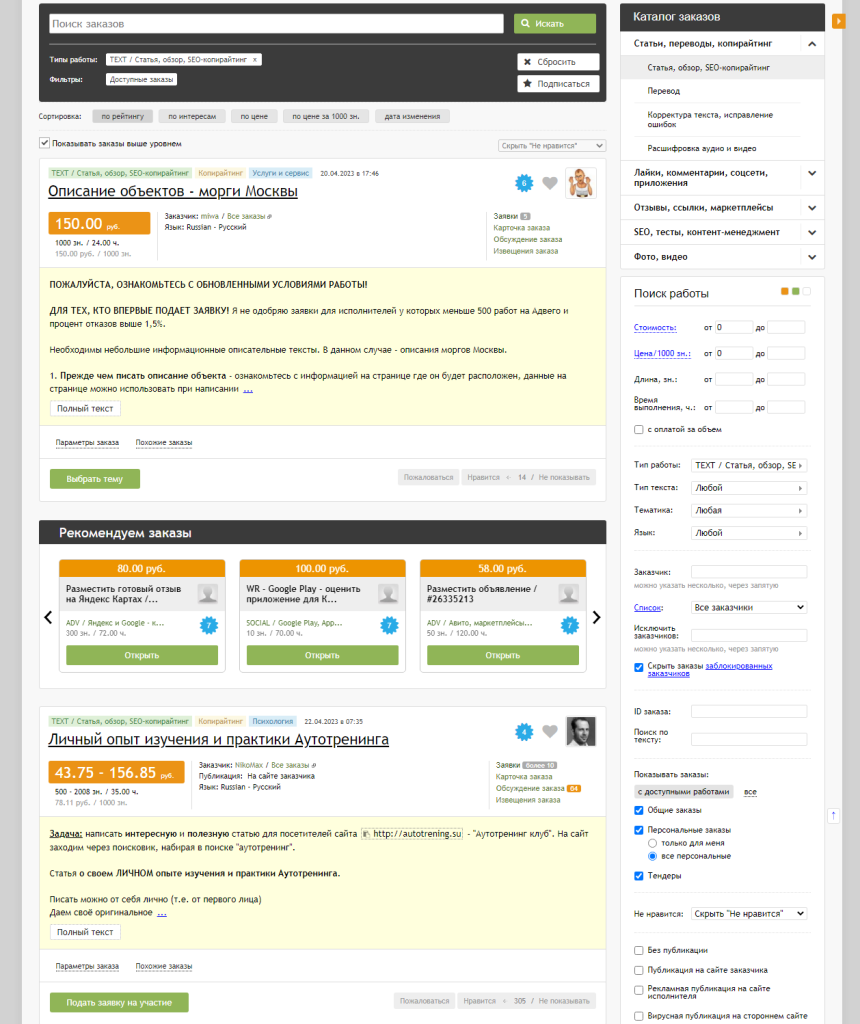Click the scroll-to-top arrow icon
The image size is (860, 1024).
[x=833, y=816]
